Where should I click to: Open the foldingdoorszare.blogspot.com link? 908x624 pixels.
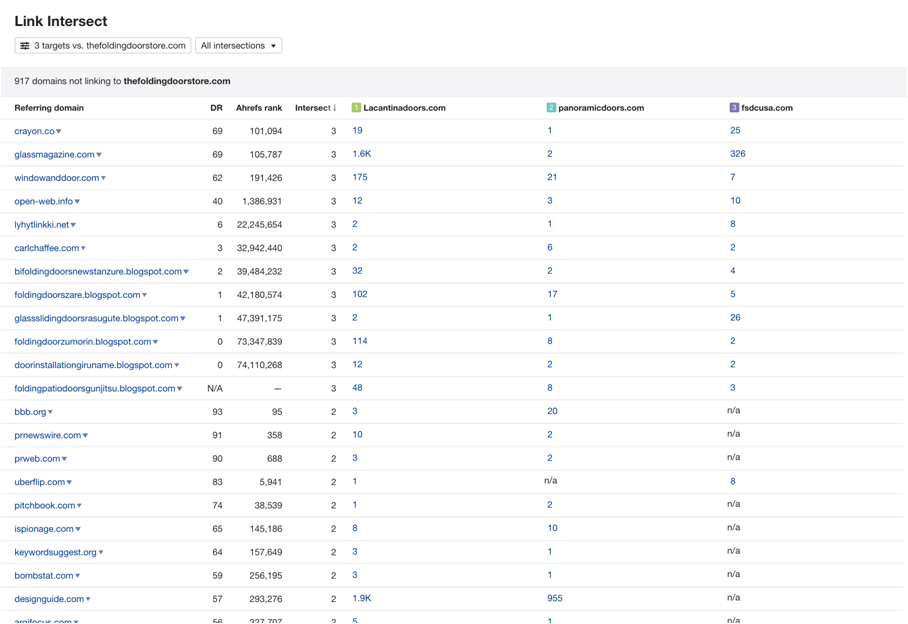(x=77, y=295)
